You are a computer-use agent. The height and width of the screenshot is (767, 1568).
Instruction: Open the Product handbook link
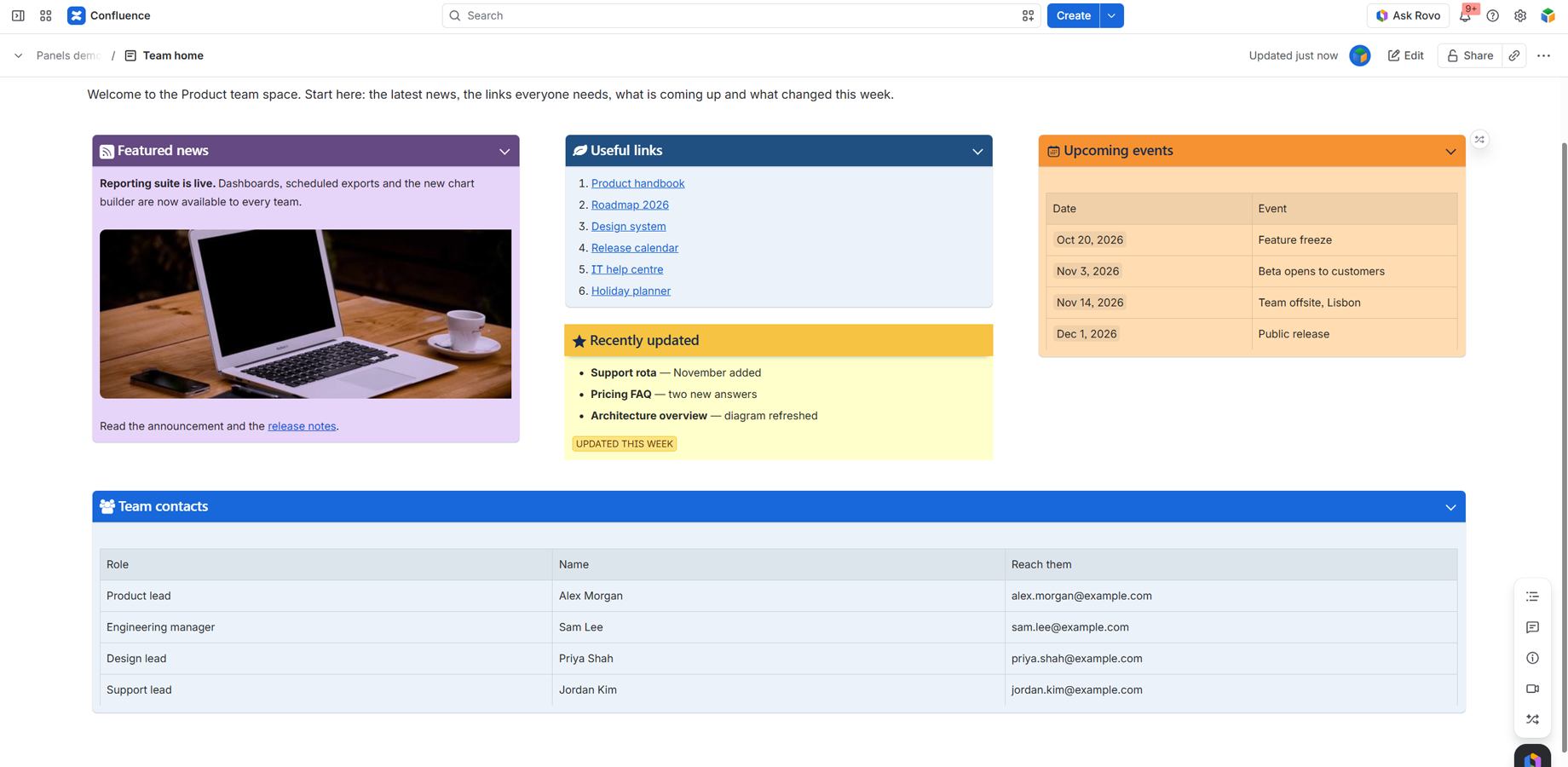(637, 183)
